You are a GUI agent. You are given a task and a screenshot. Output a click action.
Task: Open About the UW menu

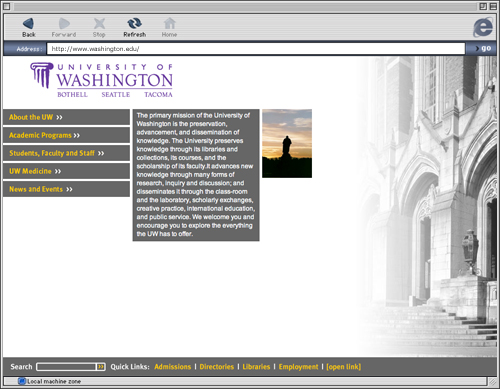(x=66, y=117)
